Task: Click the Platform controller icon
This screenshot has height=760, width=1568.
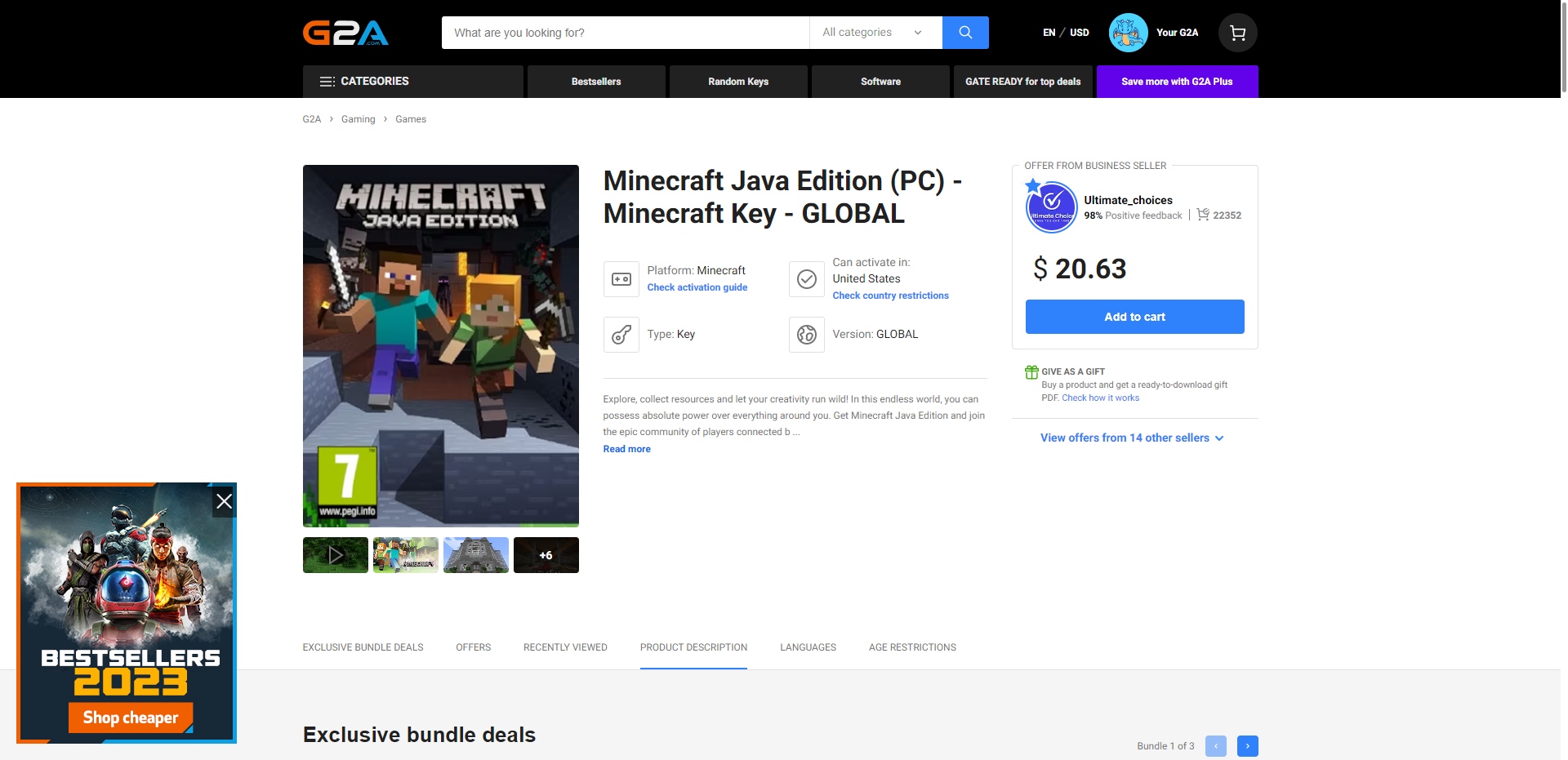Action: tap(621, 279)
